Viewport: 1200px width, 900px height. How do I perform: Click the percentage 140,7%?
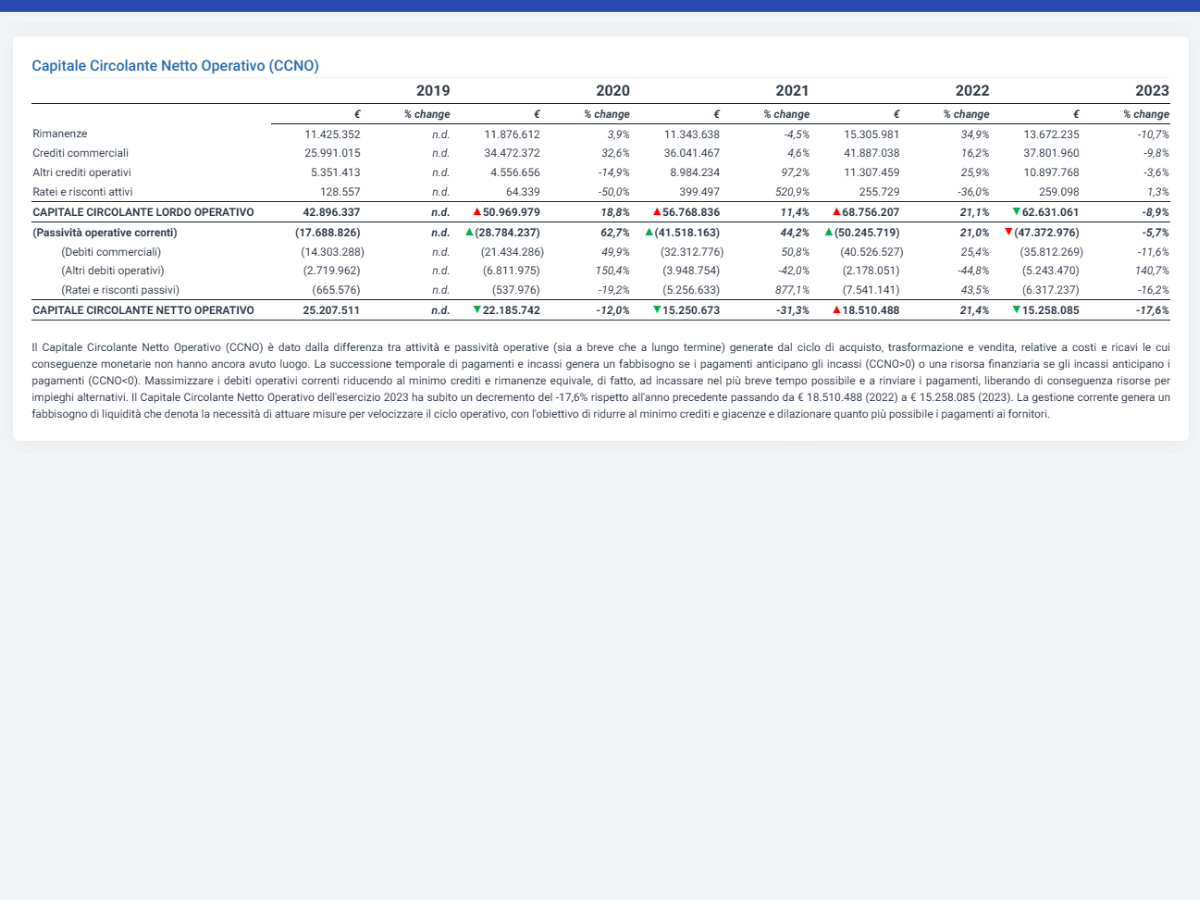(x=1152, y=271)
